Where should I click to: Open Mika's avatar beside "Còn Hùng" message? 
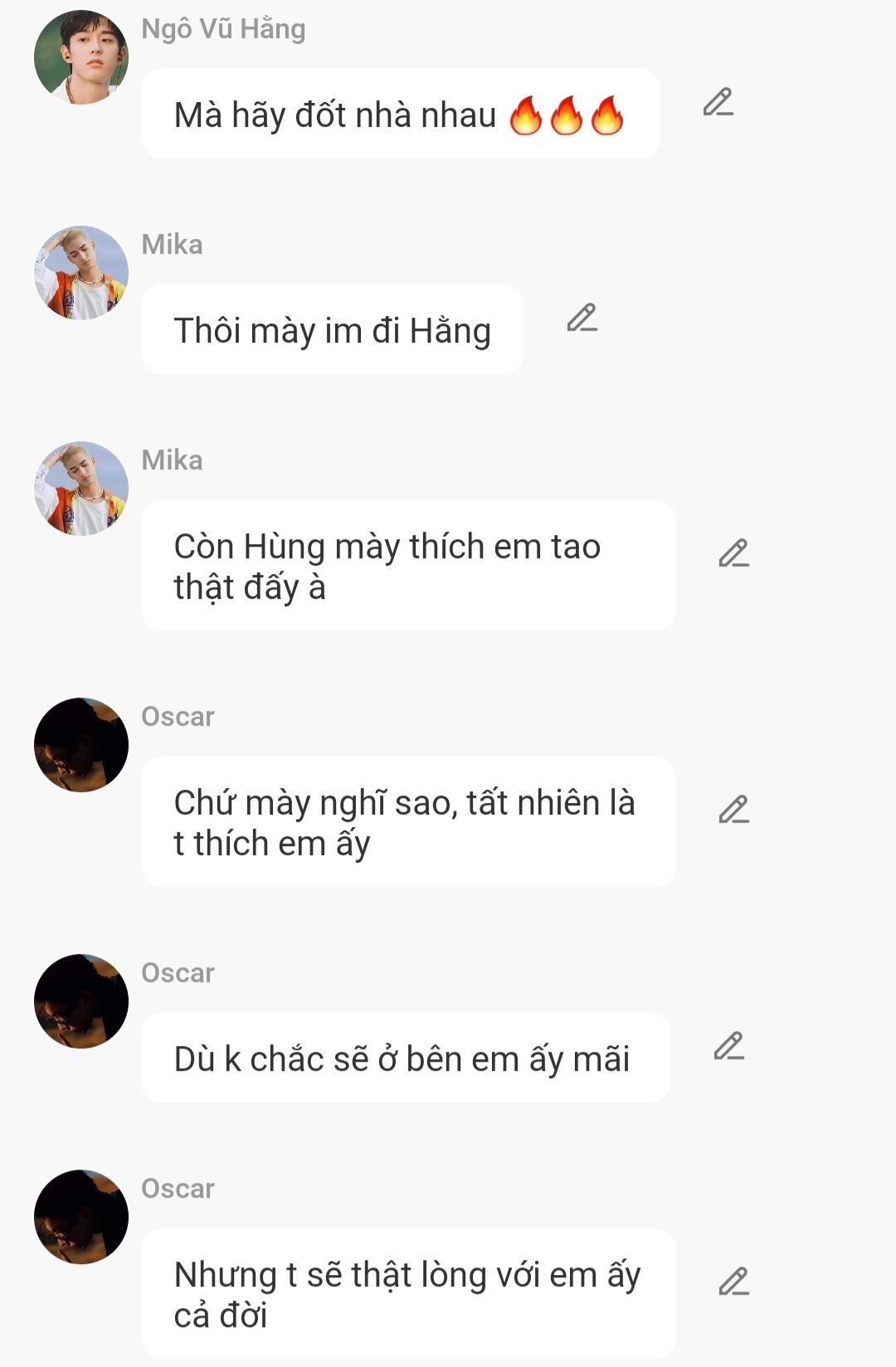[81, 489]
